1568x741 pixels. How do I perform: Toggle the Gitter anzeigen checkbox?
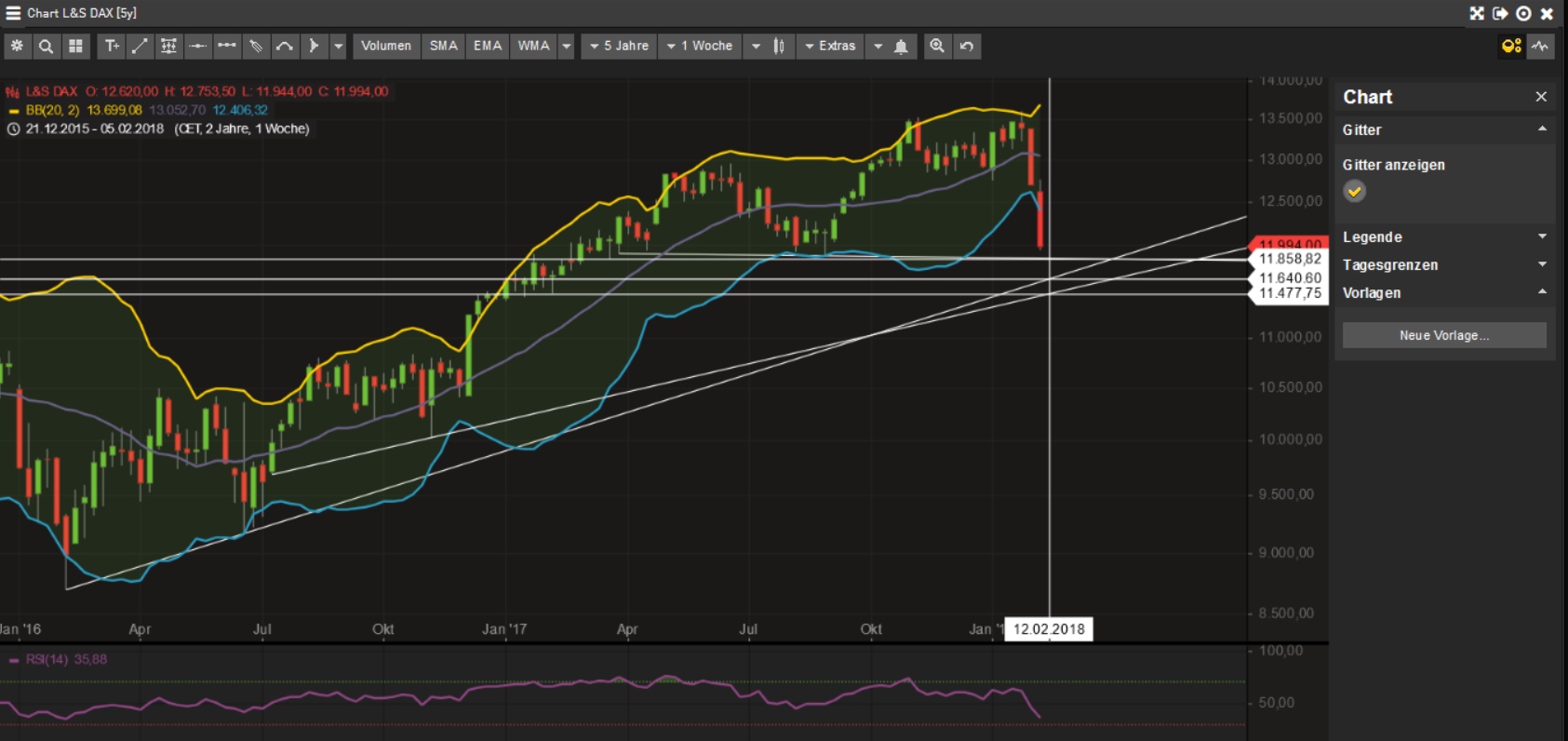(x=1355, y=192)
